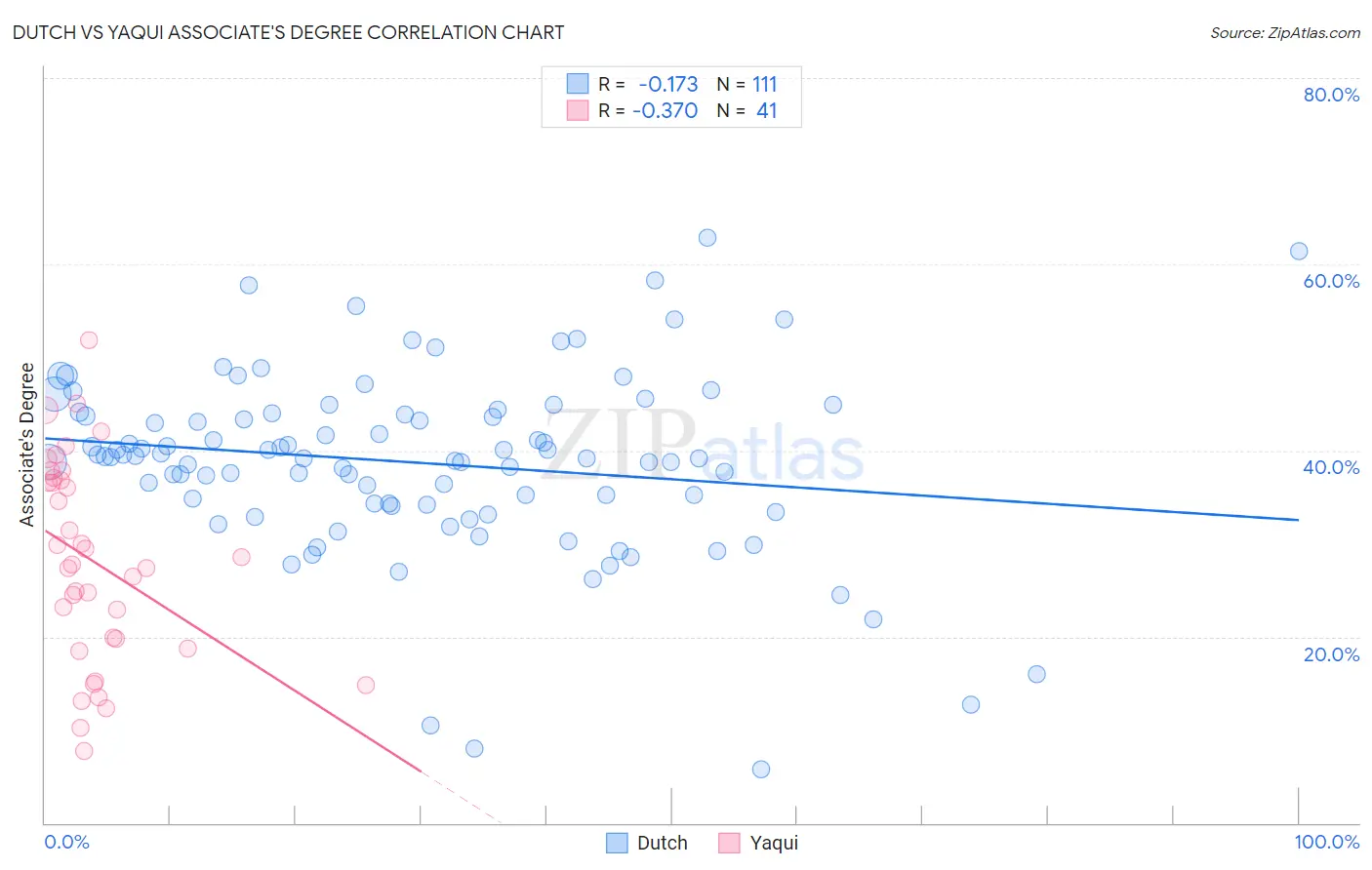
Task: Click the 40.0% y-axis label
Action: point(1331,467)
